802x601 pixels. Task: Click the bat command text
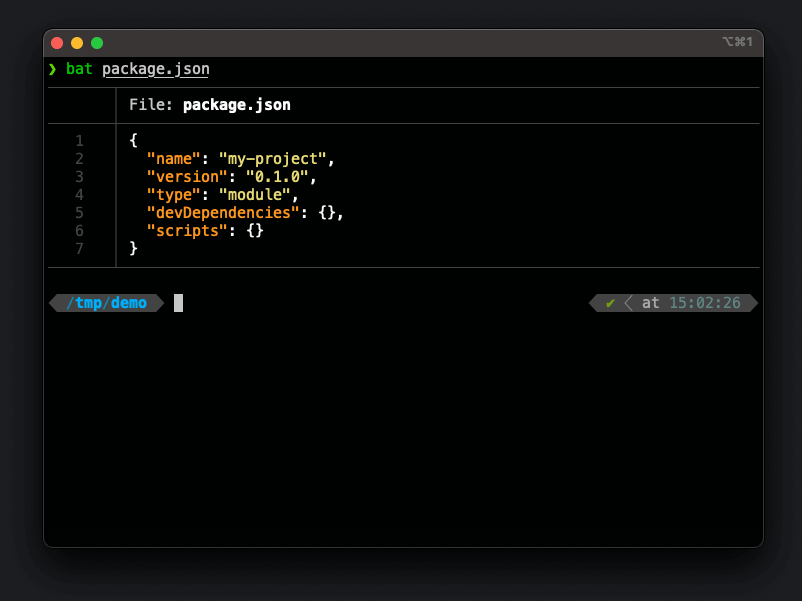pyautogui.click(x=79, y=69)
